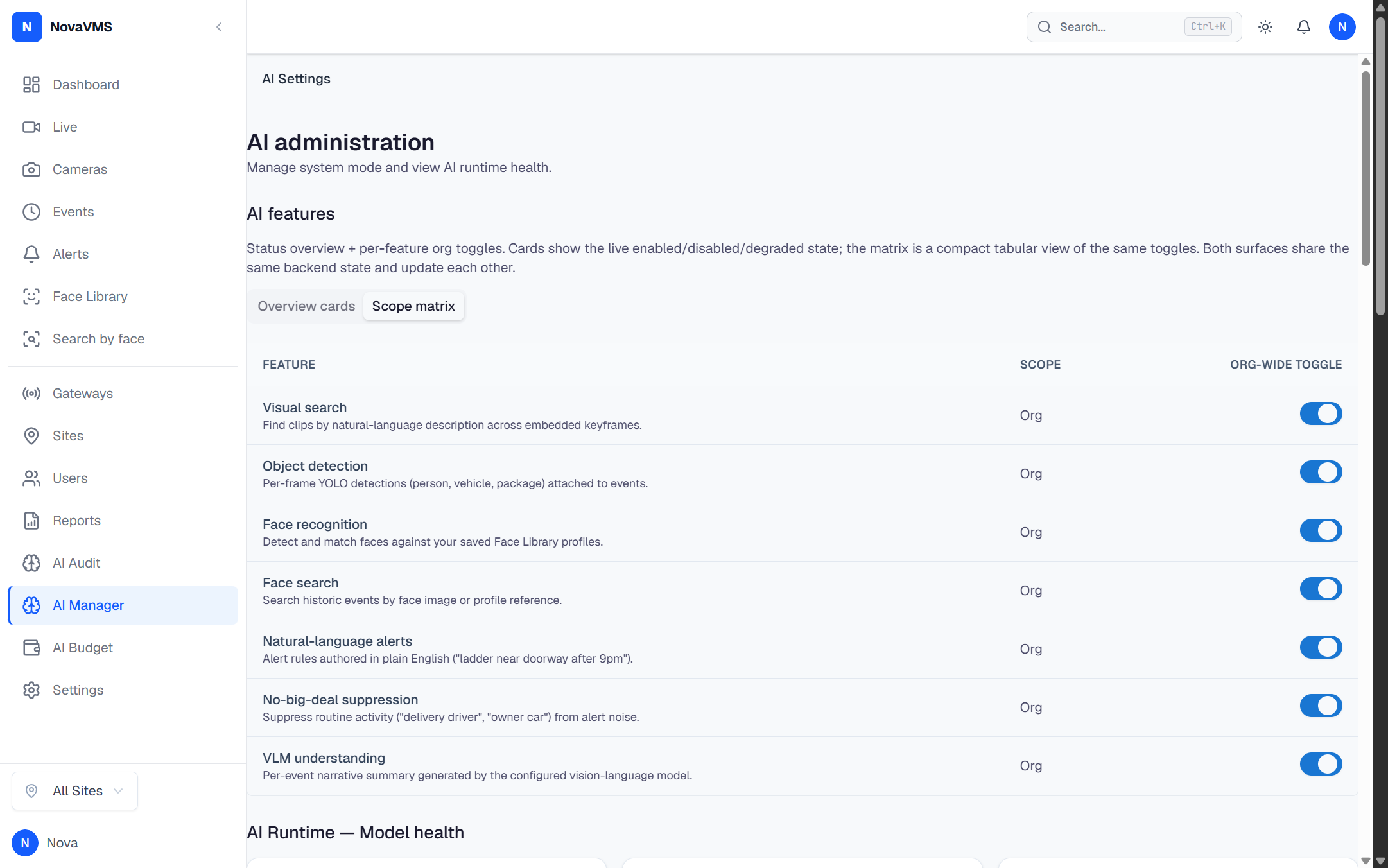
Task: Toggle Face recognition org-wide switch
Action: [1321, 531]
